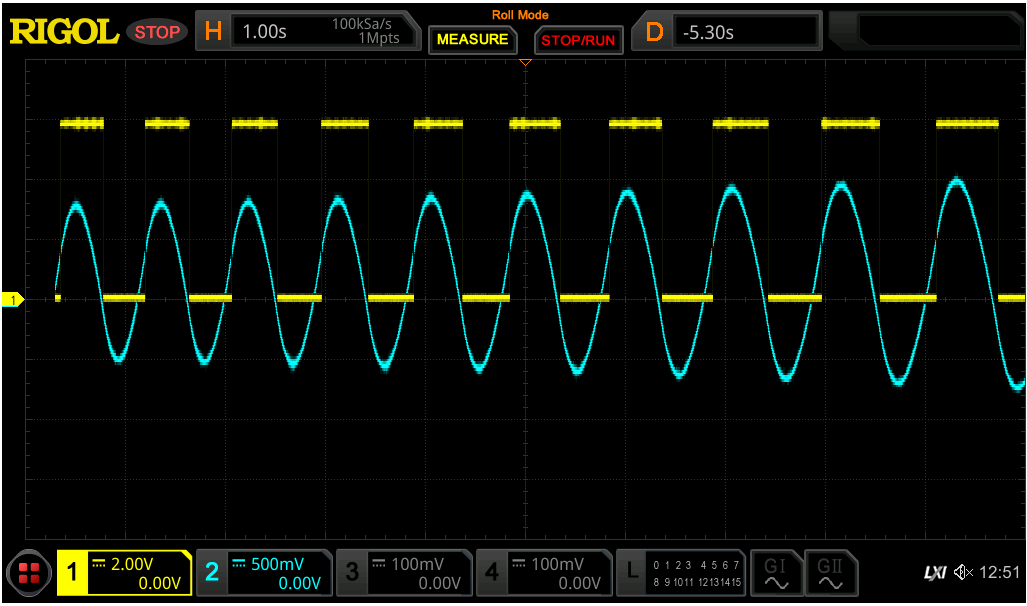Click the STOP acquisition status icon
The width and height of the screenshot is (1027, 606).
[157, 31]
